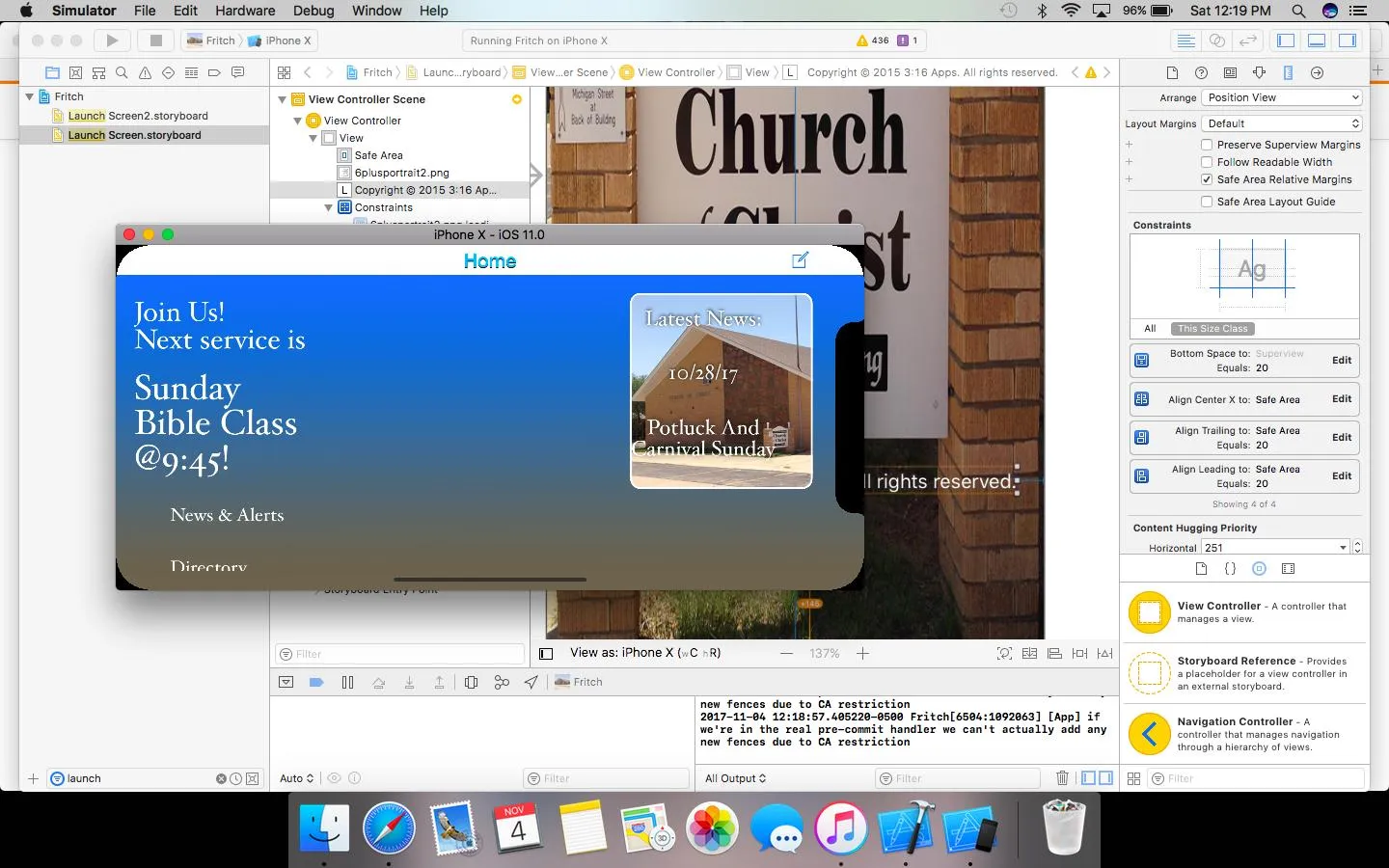Zoom in the canvas with plus
The image size is (1389, 868).
(862, 653)
